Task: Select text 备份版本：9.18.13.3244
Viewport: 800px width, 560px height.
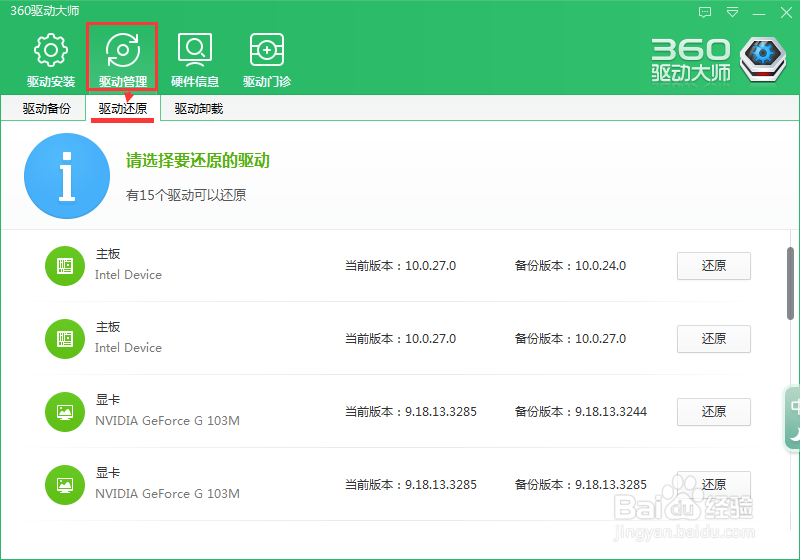Action: point(581,412)
